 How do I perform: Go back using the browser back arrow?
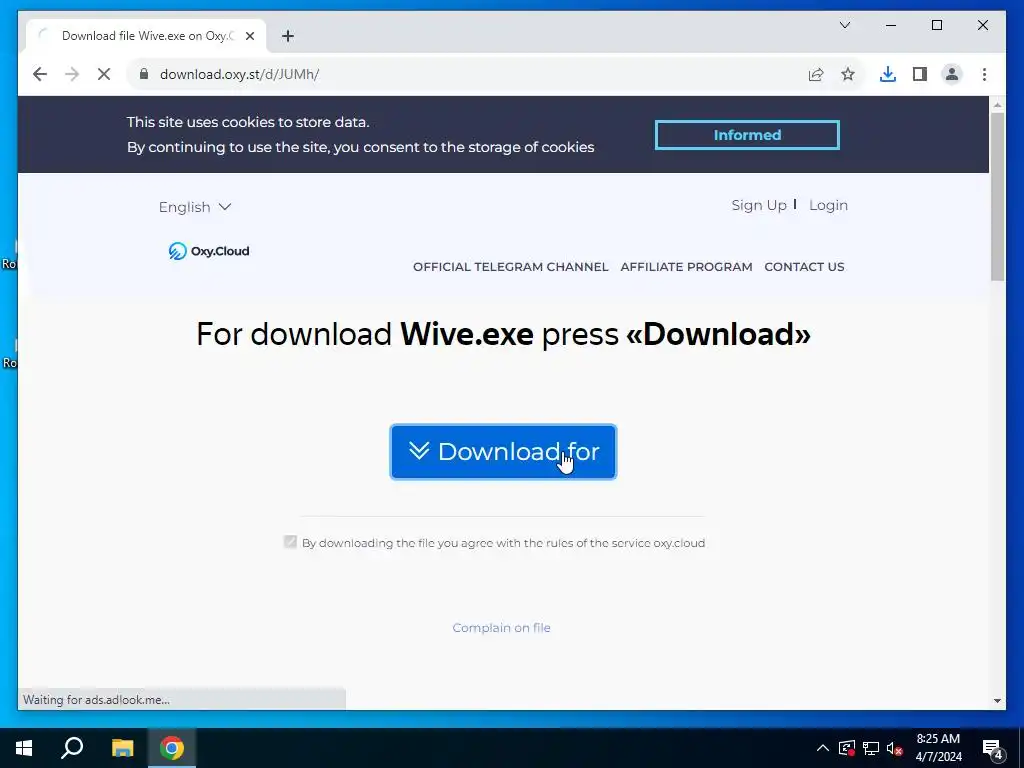pos(40,74)
